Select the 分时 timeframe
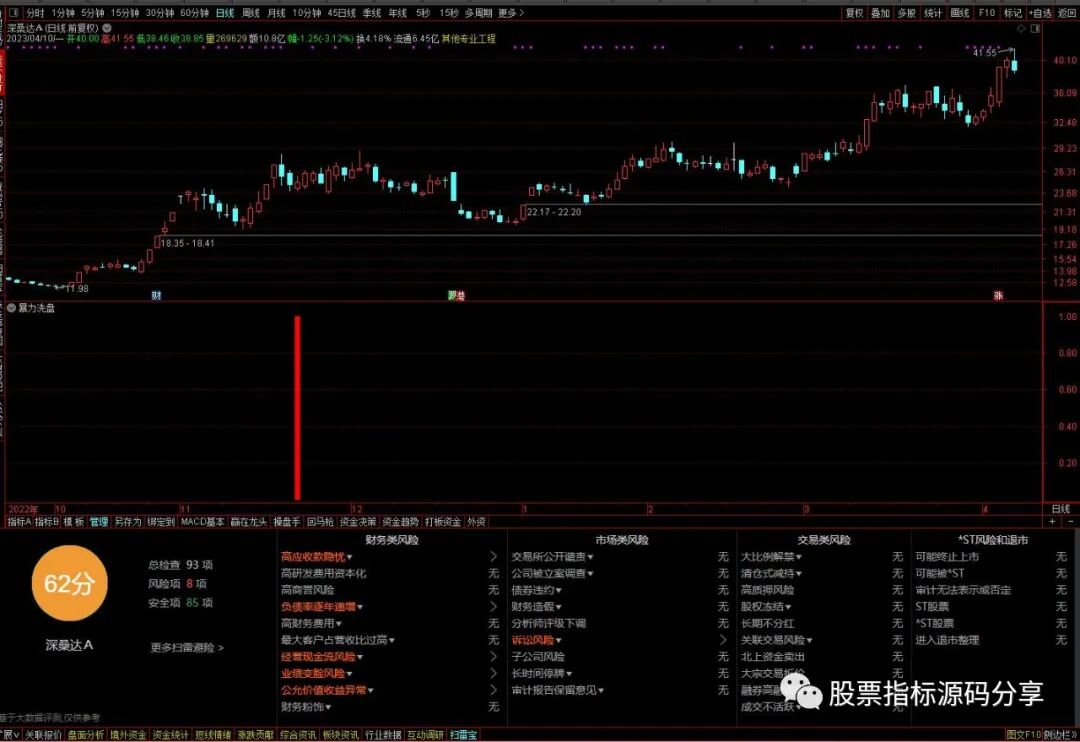The height and width of the screenshot is (742, 1080). point(35,12)
